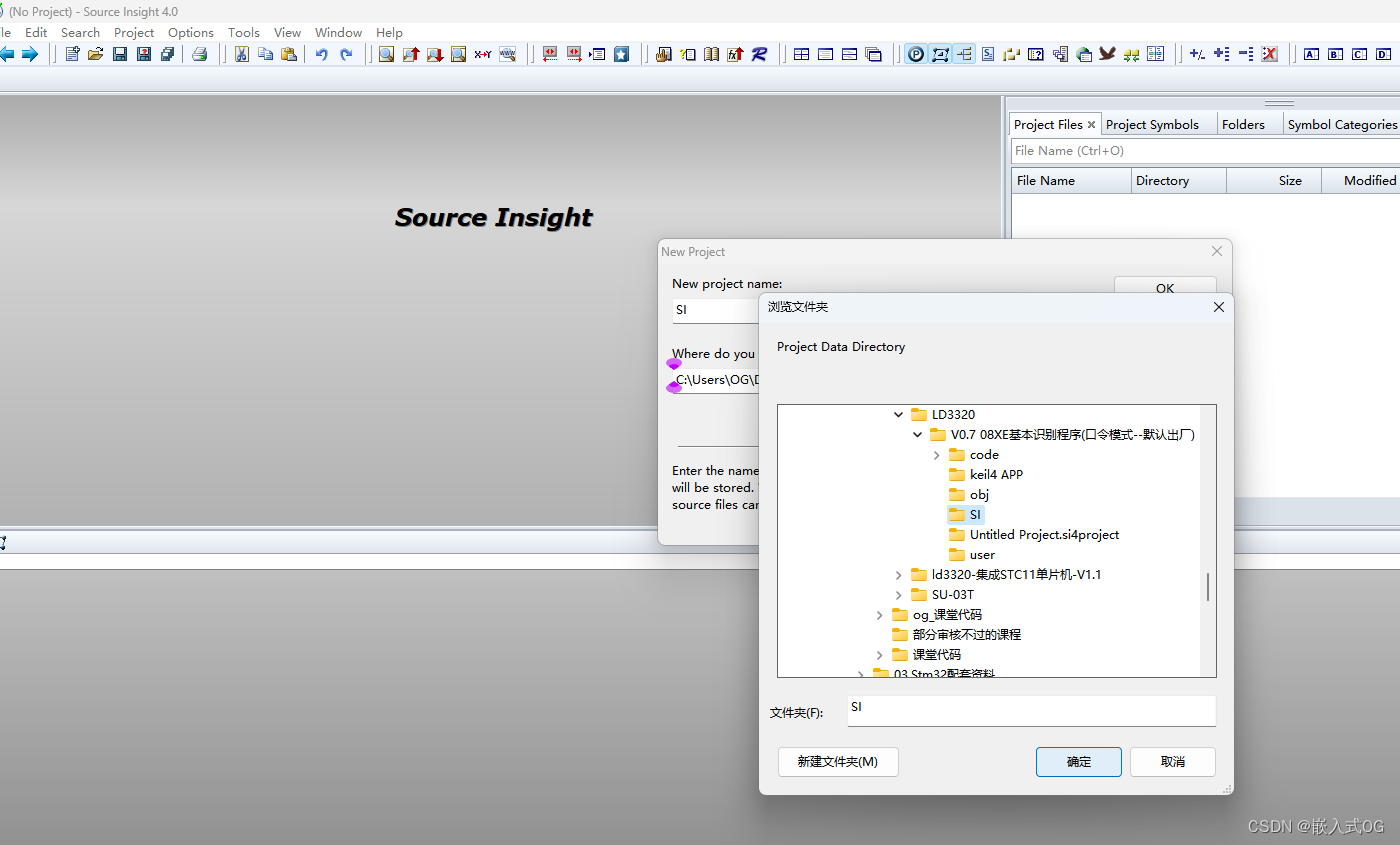1400x845 pixels.
Task: Expand the SU-03T folder
Action: point(898,594)
